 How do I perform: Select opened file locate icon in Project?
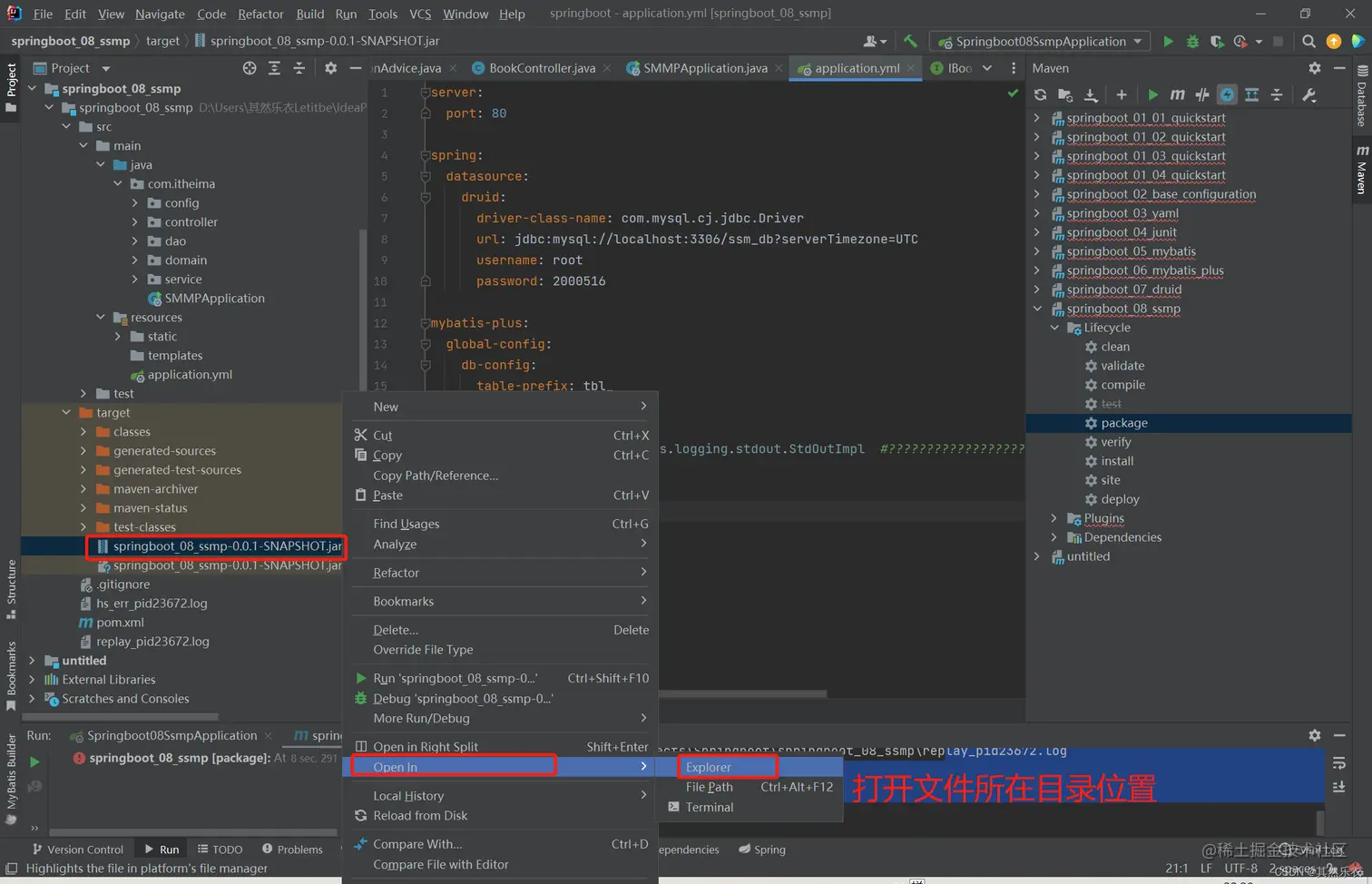point(250,68)
